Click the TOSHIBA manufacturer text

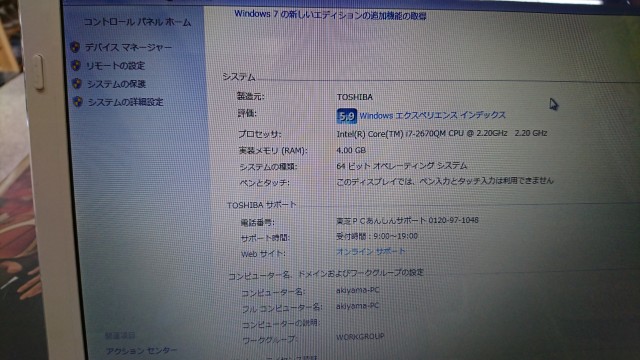point(355,97)
